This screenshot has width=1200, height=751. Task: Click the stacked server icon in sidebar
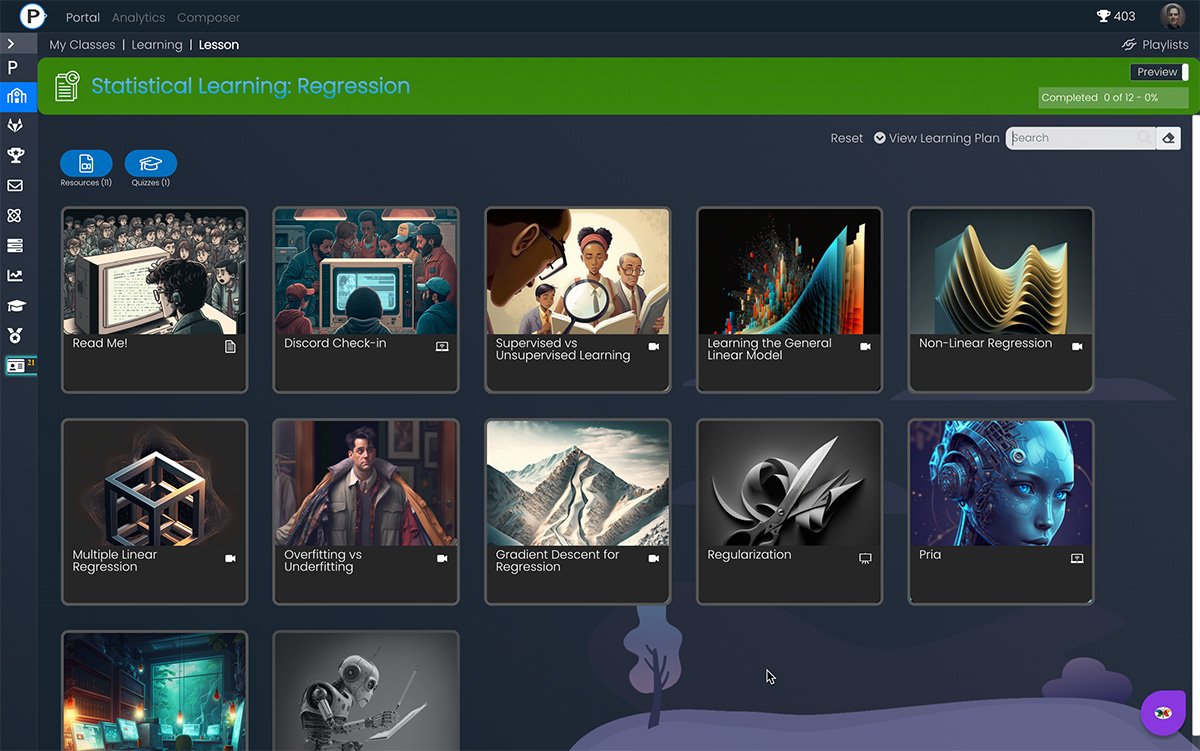pyautogui.click(x=15, y=245)
